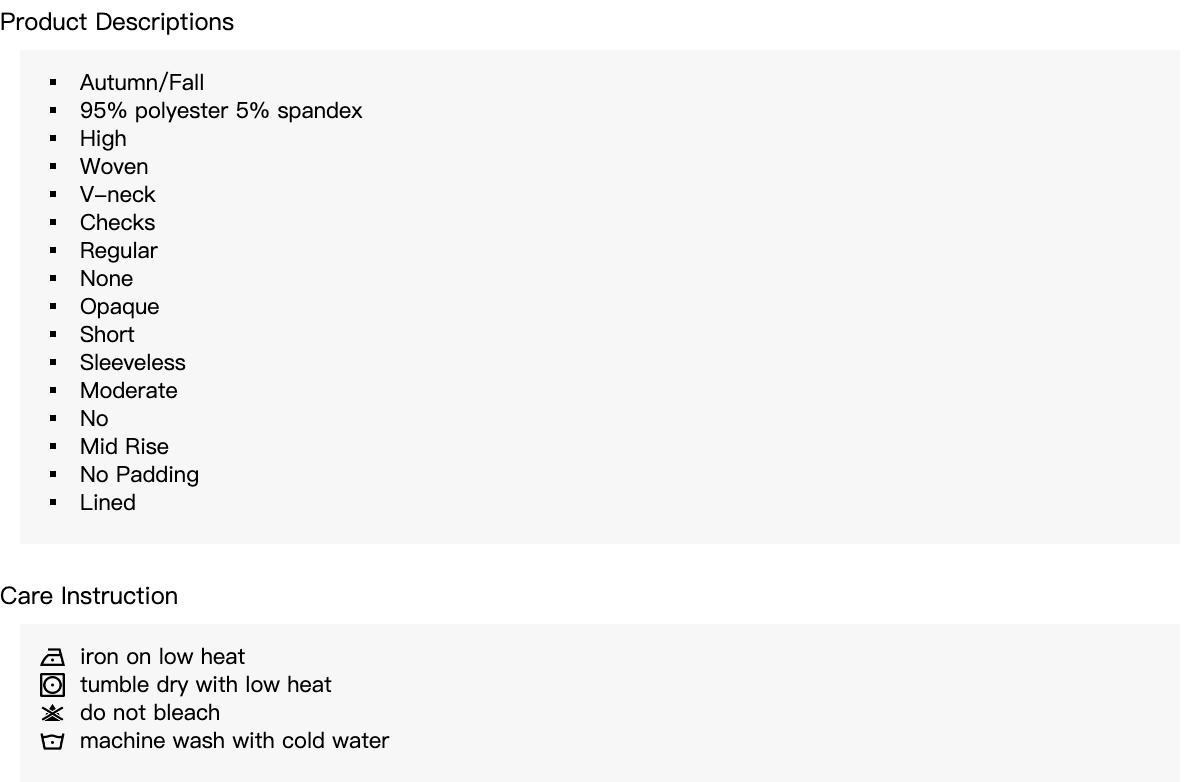The height and width of the screenshot is (782, 1200).
Task: Click the Checks list item
Action: pyautogui.click(x=118, y=223)
